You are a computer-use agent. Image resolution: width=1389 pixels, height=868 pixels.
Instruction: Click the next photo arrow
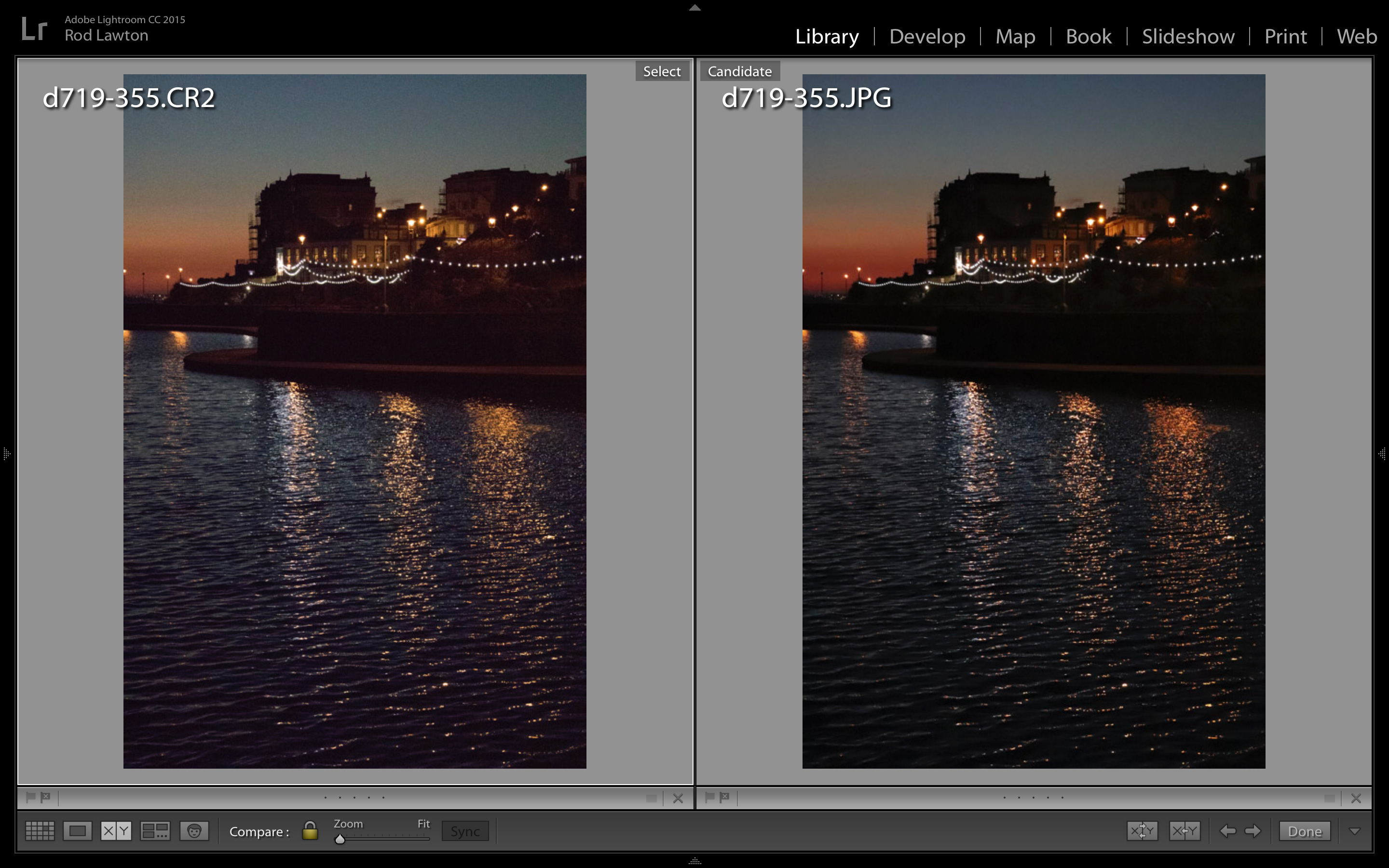[1253, 831]
